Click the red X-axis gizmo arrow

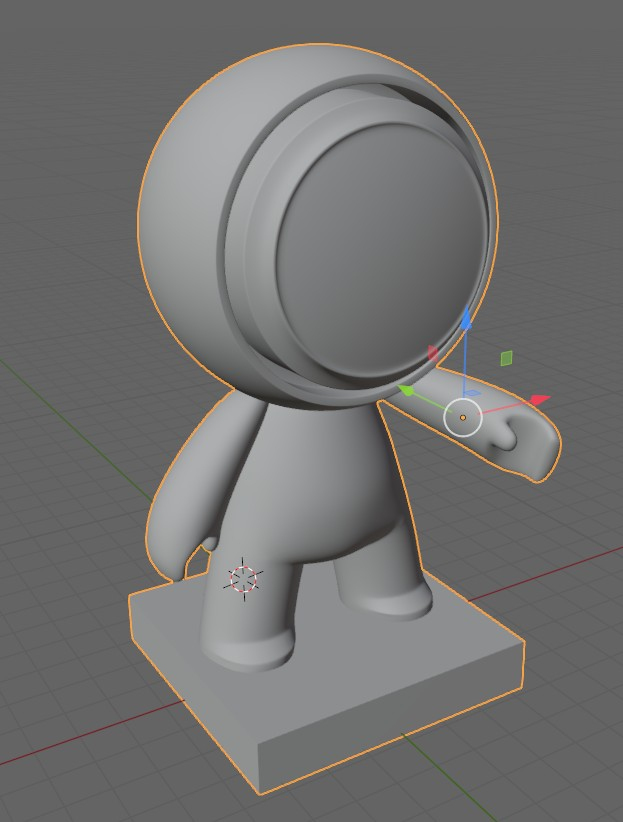pyautogui.click(x=540, y=400)
